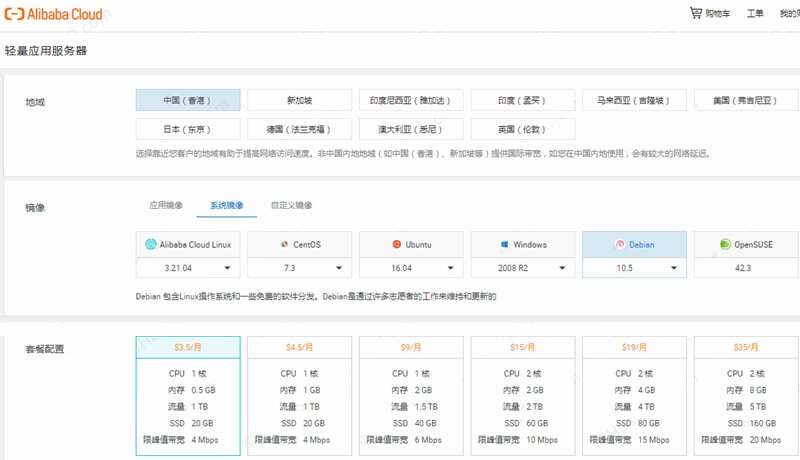Click the '160 GB' SSD value
The image size is (800, 460).
(763, 423)
